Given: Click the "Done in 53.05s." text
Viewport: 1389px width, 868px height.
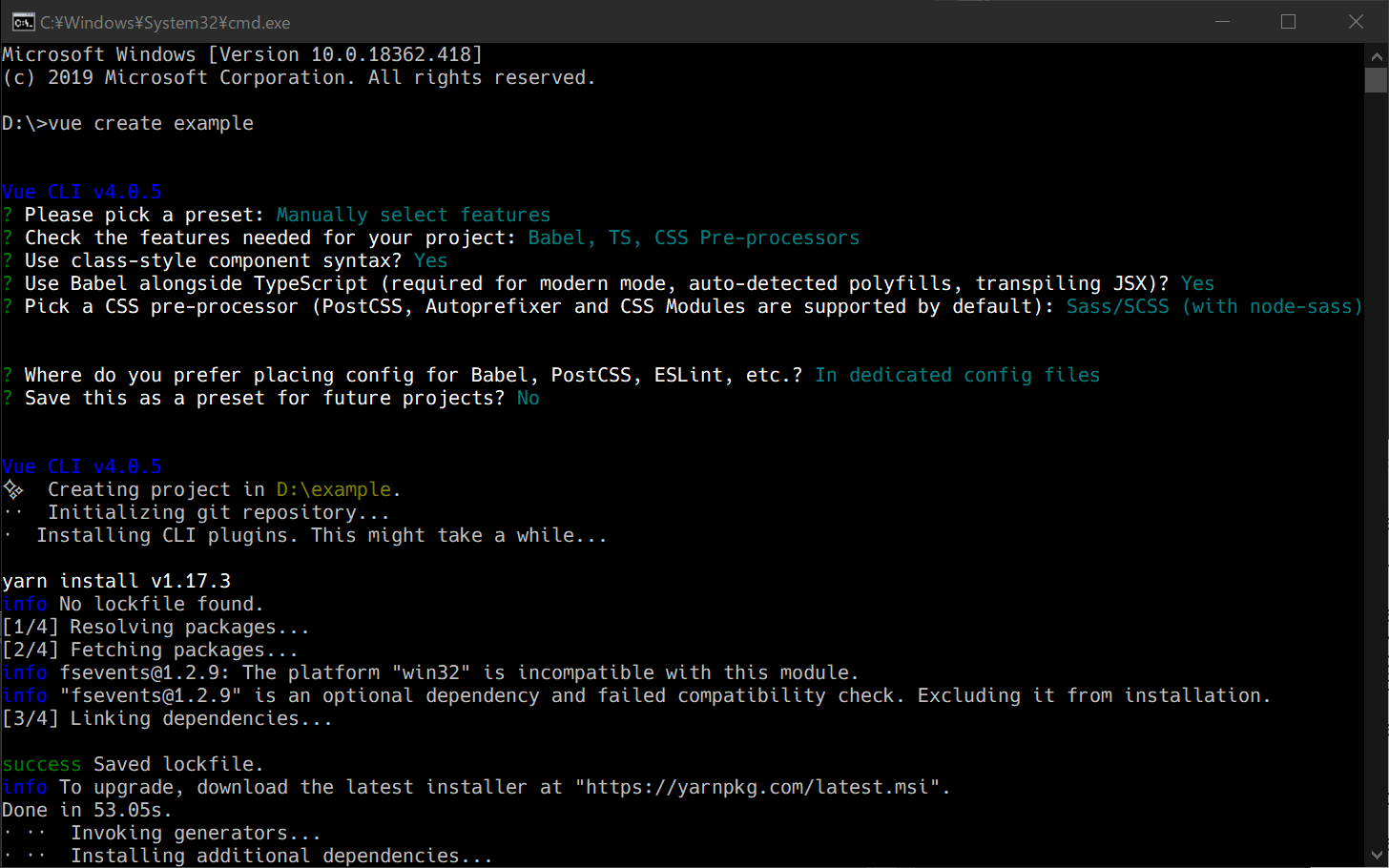Looking at the screenshot, I should pos(87,811).
